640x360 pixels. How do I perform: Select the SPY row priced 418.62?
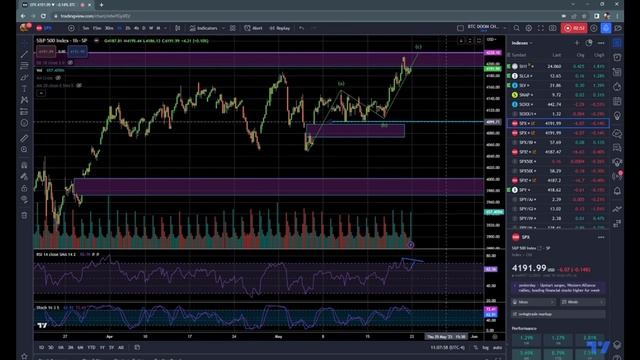tap(558, 190)
